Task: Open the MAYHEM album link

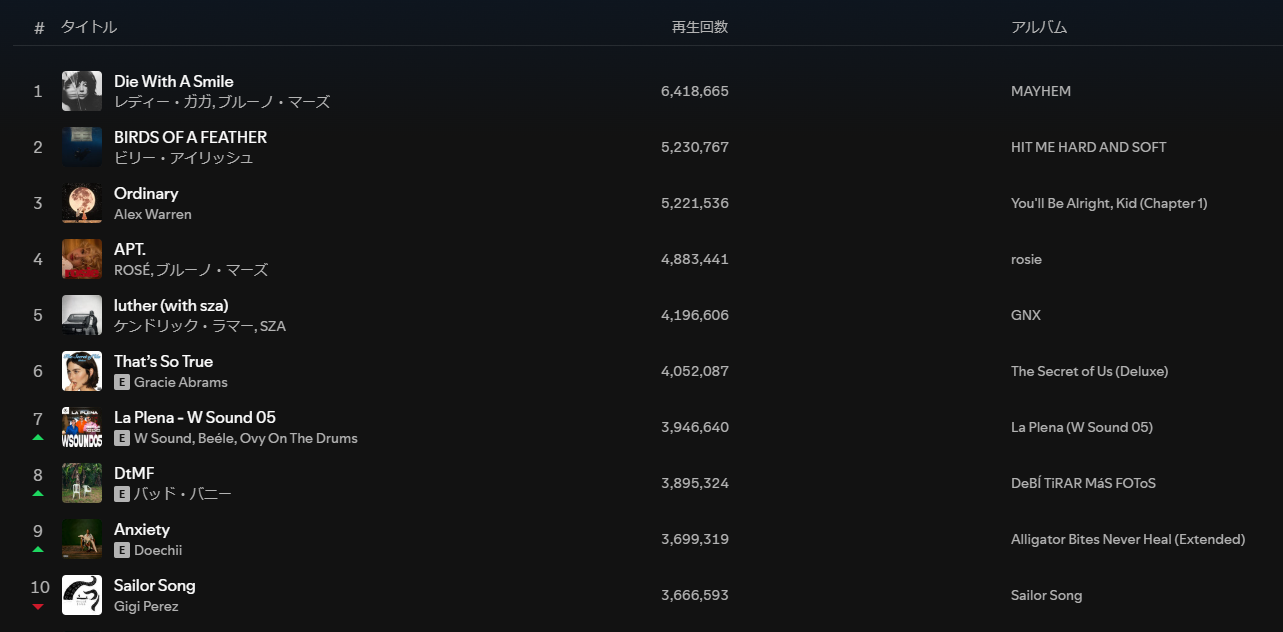Action: [x=1041, y=91]
